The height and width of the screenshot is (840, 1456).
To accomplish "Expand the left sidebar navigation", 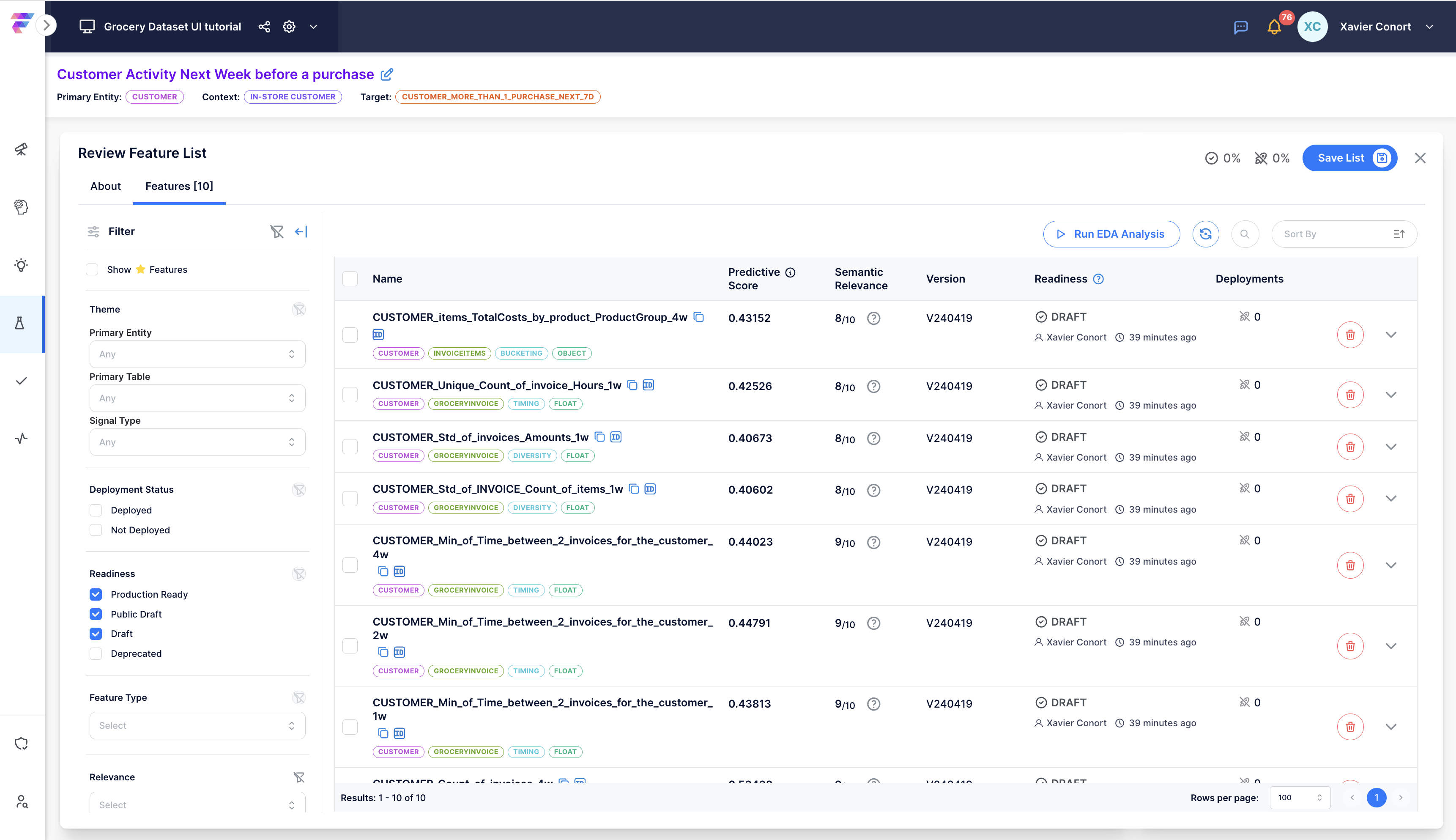I will point(47,25).
